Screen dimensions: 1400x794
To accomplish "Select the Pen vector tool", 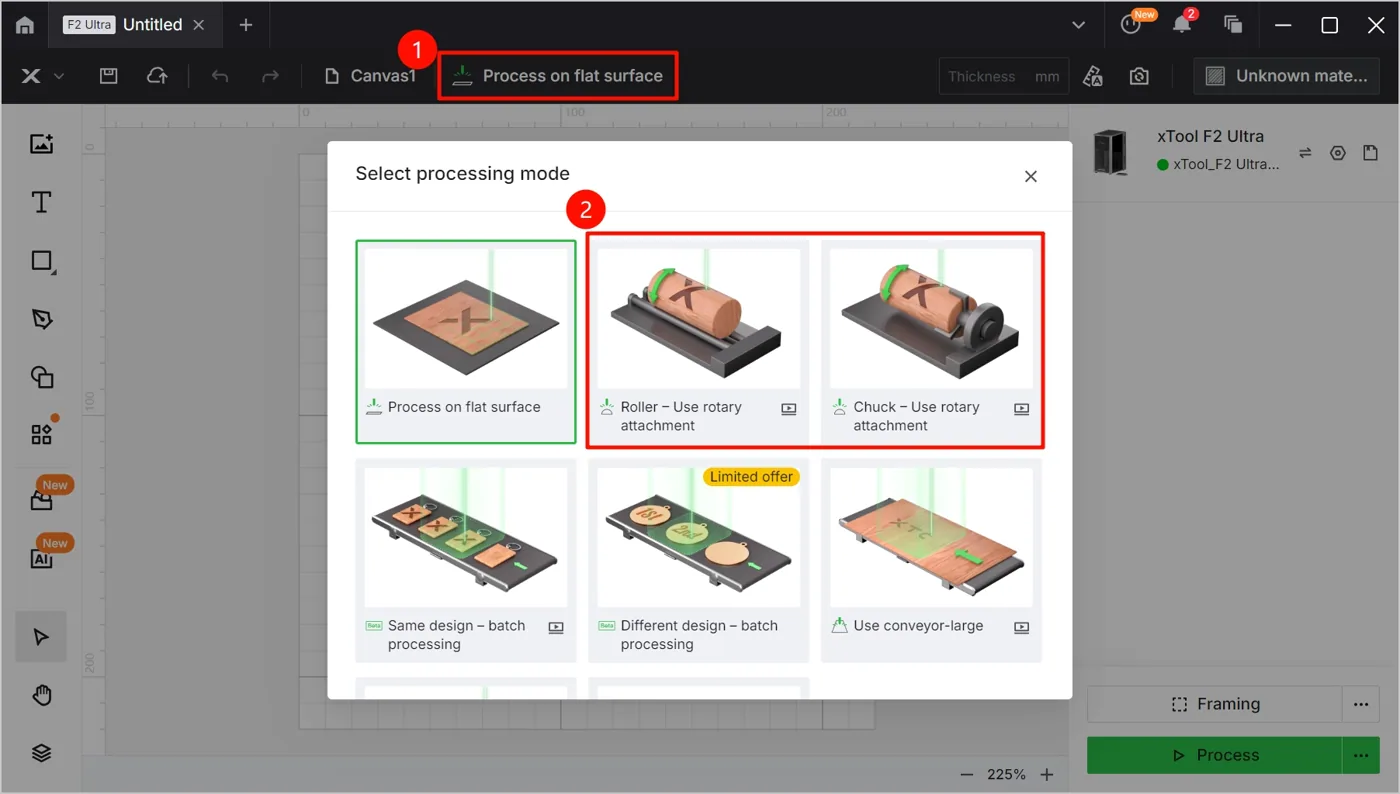I will tap(41, 319).
